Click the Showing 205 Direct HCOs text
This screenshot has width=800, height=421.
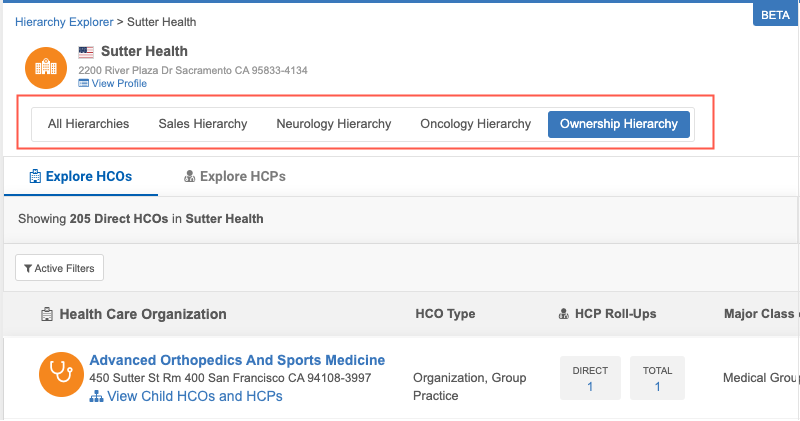[x=141, y=219]
